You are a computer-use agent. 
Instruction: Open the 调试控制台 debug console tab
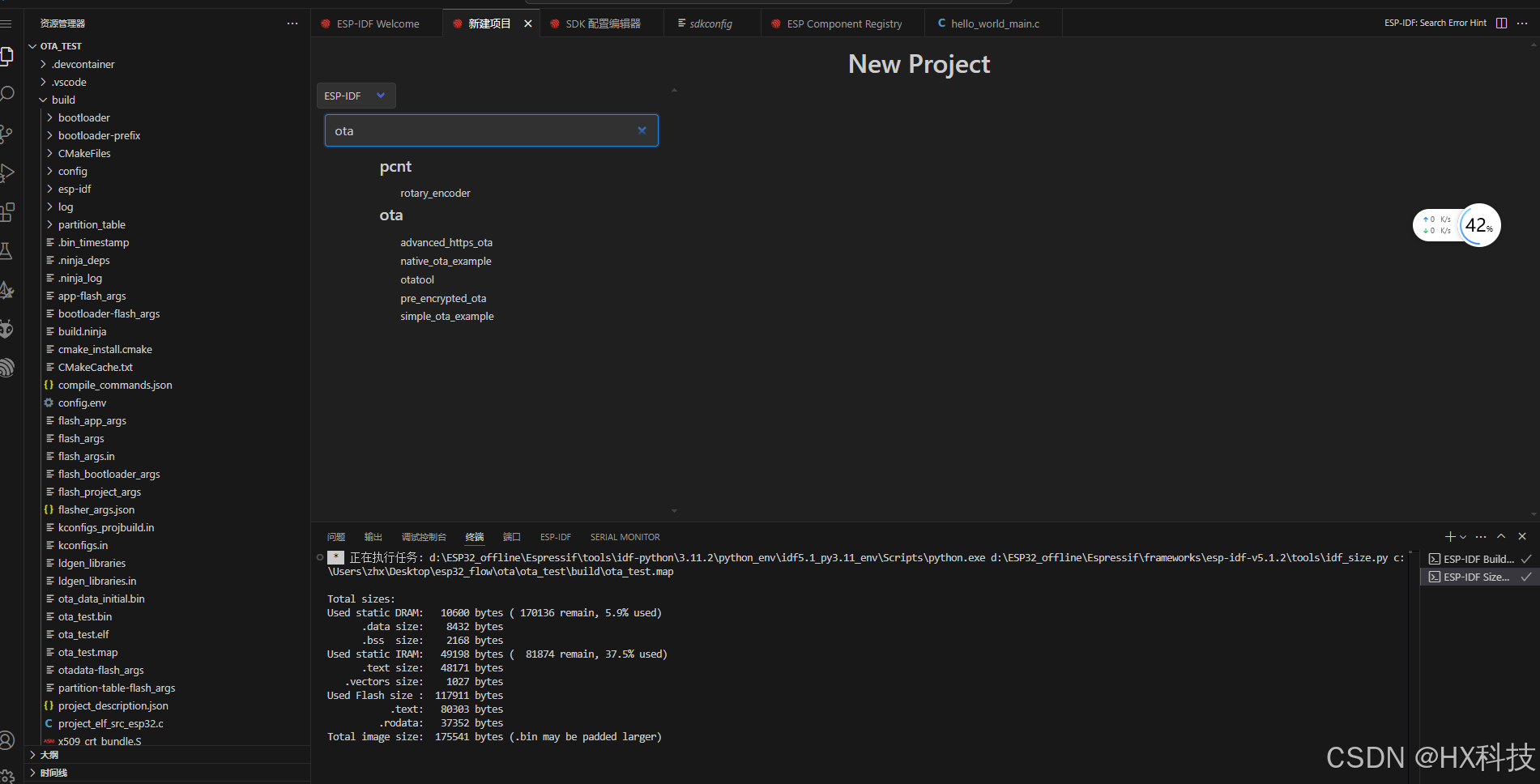coord(424,537)
